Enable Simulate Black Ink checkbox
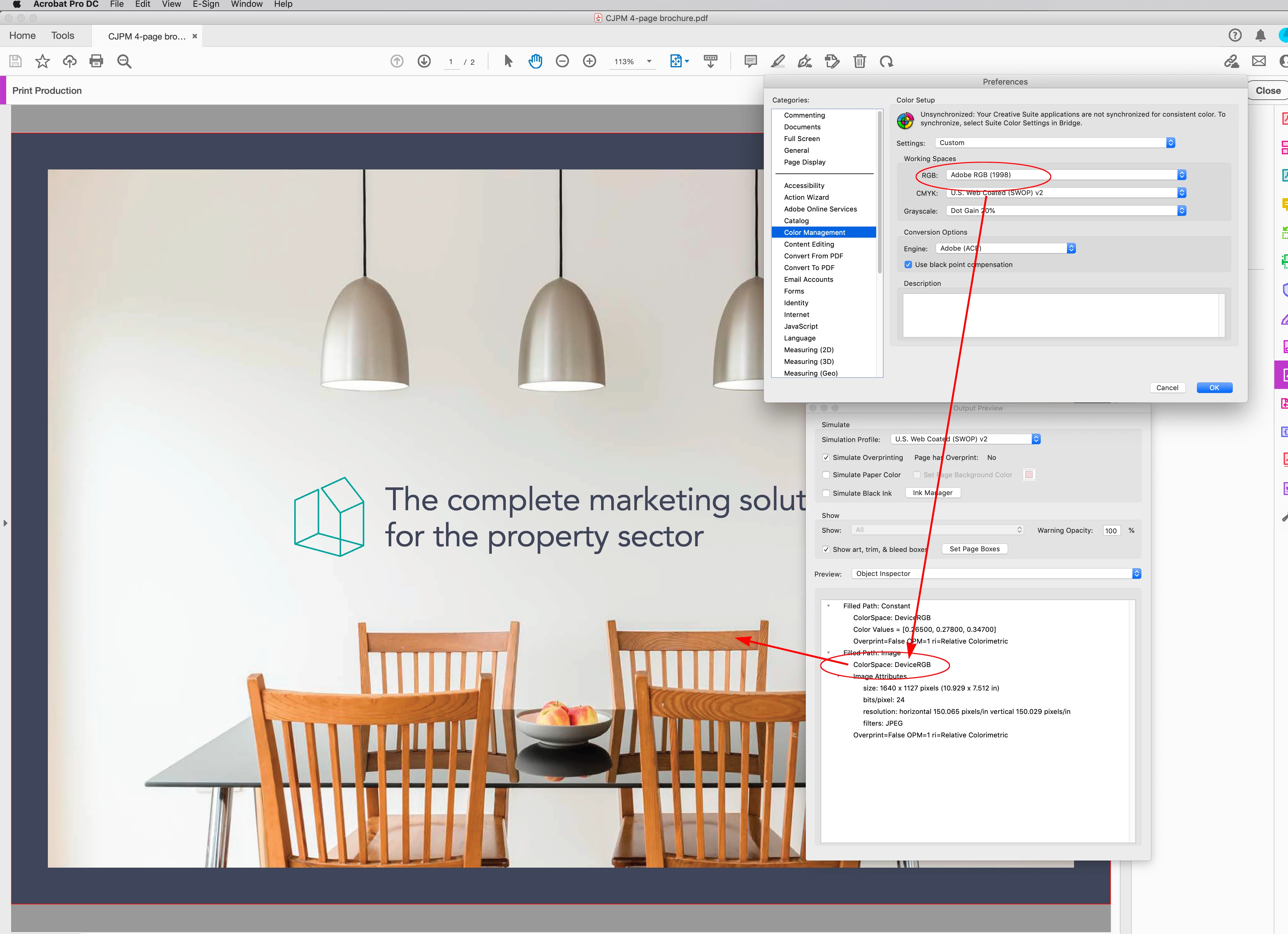Screen dimensions: 1288x934 (x=826, y=494)
